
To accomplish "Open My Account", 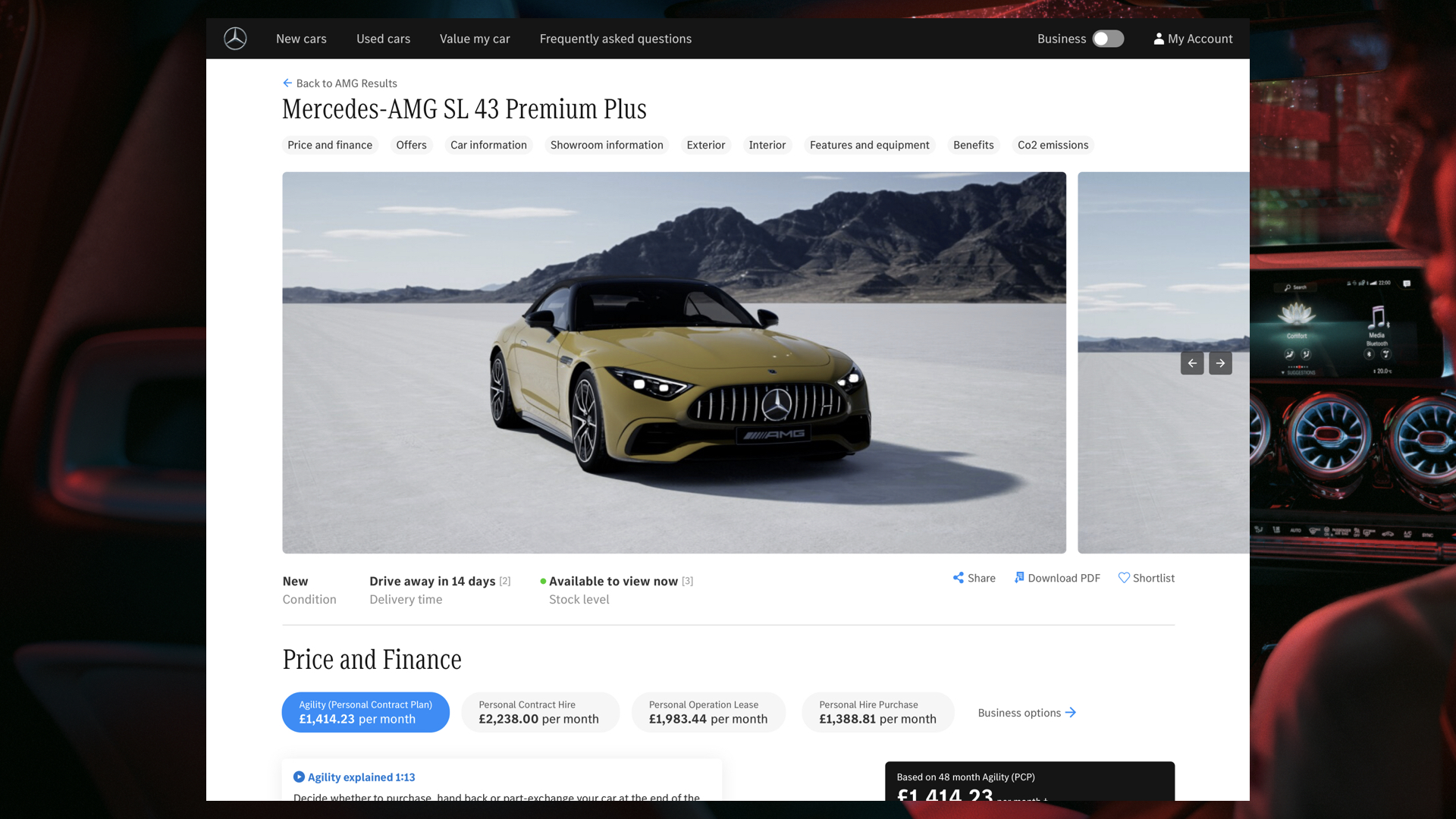I will coord(1192,38).
